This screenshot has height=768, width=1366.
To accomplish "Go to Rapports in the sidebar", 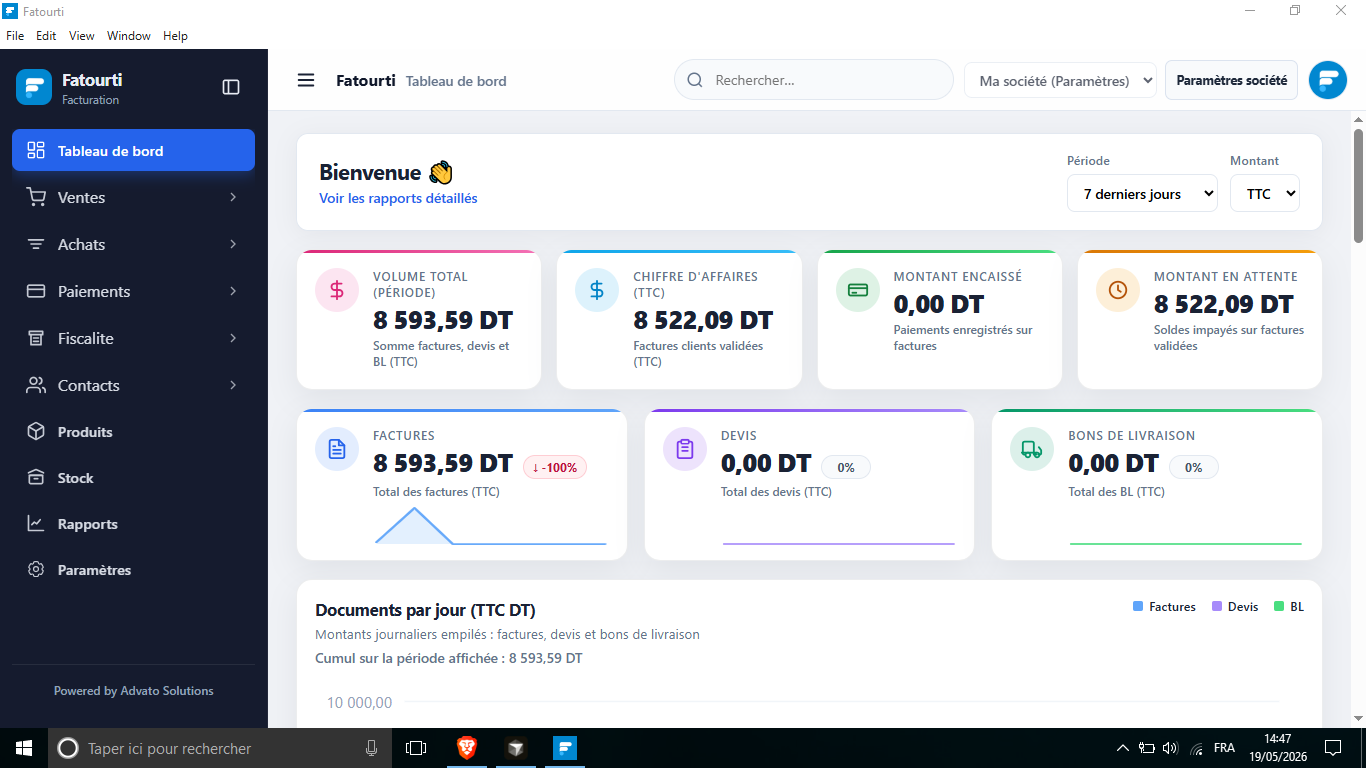I will pyautogui.click(x=133, y=523).
